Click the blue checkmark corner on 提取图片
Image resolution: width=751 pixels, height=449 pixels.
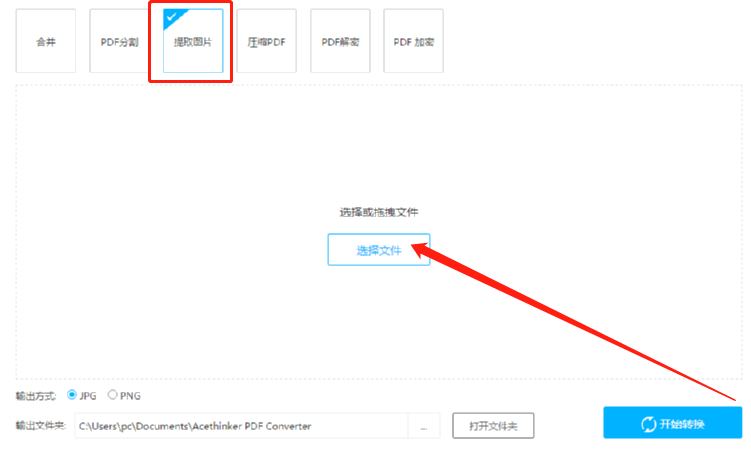click(x=173, y=18)
